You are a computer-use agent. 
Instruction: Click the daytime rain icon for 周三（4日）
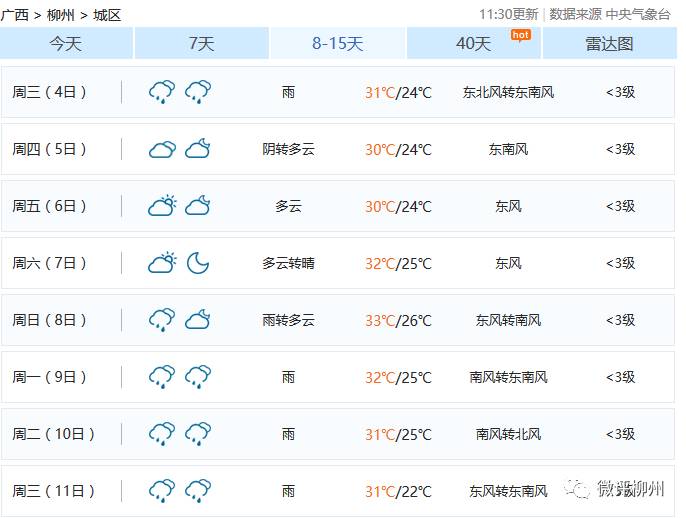[x=162, y=92]
